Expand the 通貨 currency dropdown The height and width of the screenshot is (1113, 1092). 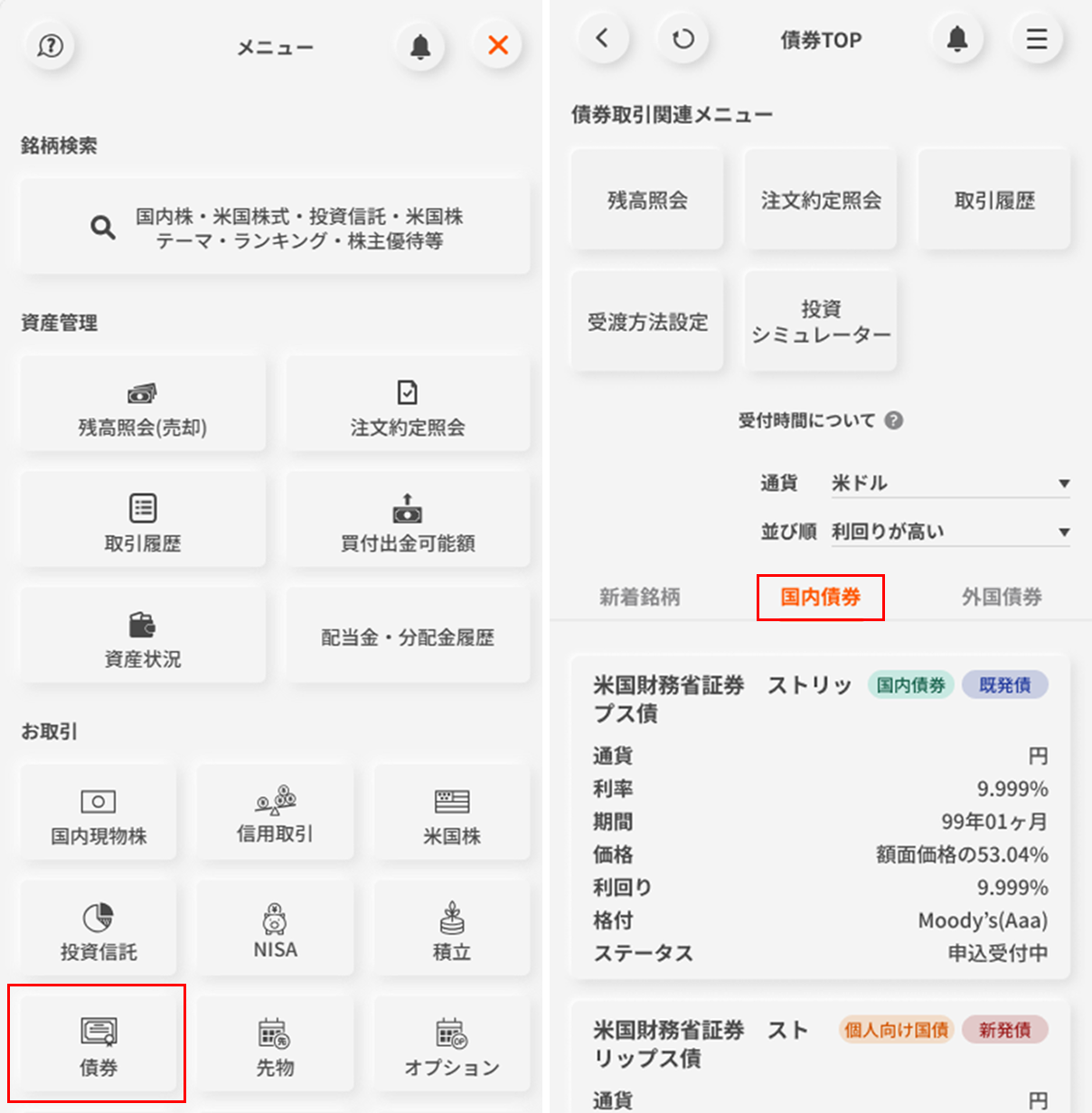949,484
